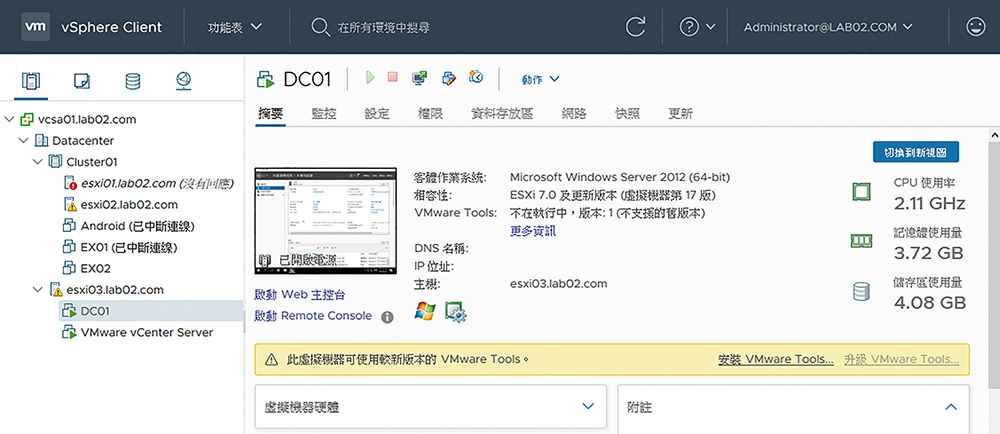Click the green power on icon
The height and width of the screenshot is (434, 1000).
click(x=371, y=78)
